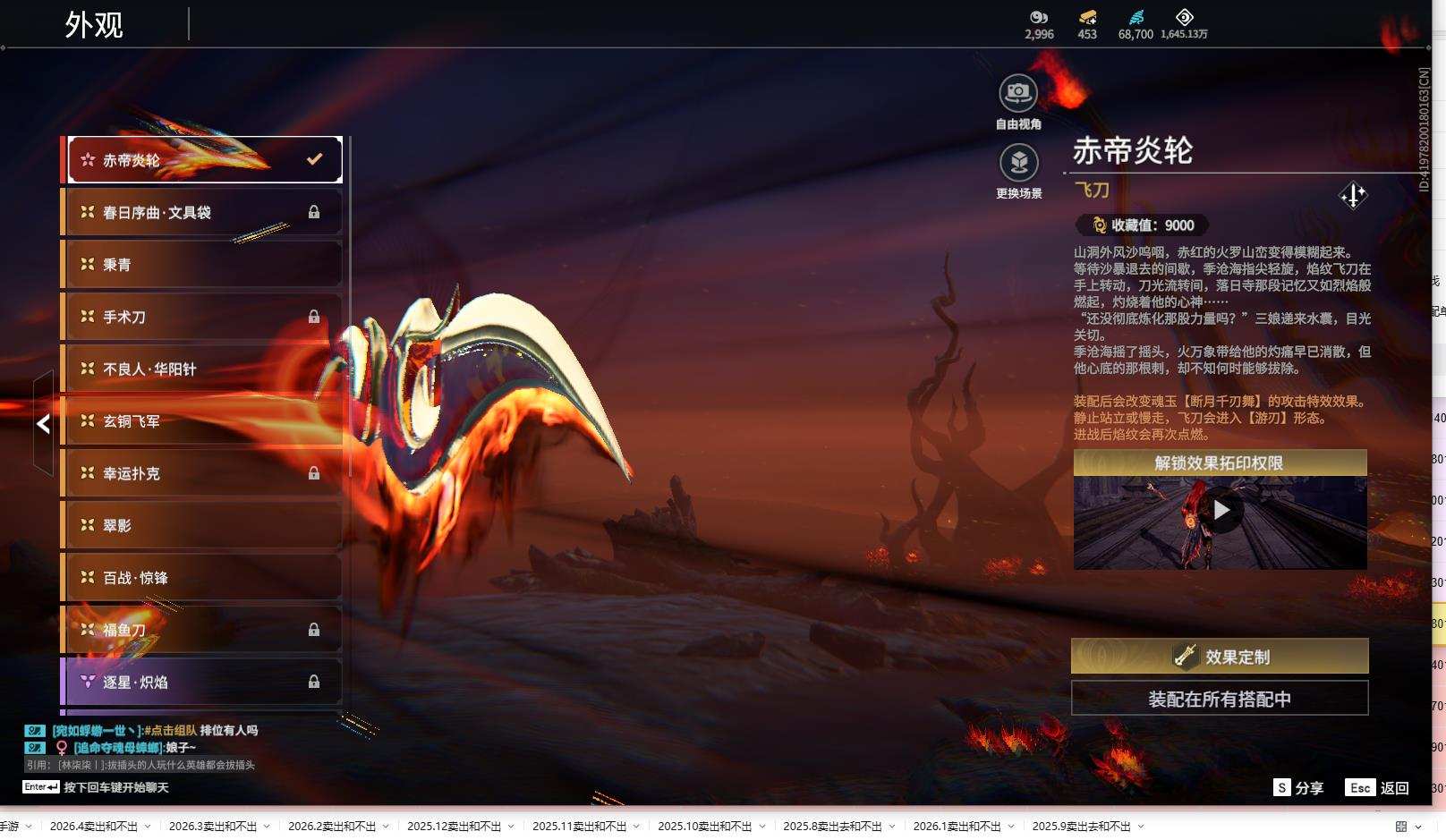
Task: Expand dropdown arrow on 2025.8卖出去和不出 tab
Action: click(x=891, y=827)
